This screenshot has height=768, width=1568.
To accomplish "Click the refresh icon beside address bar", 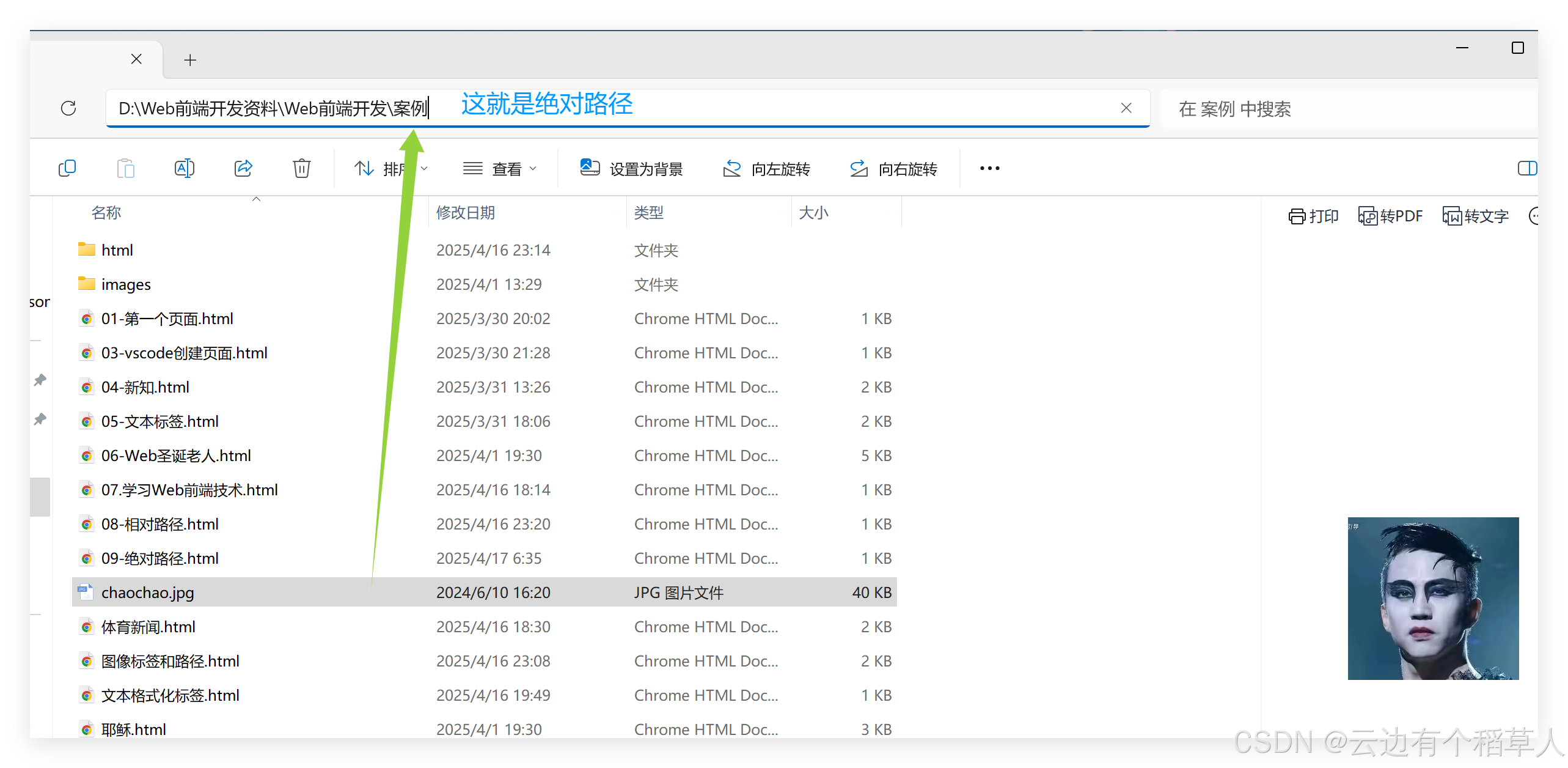I will point(68,108).
